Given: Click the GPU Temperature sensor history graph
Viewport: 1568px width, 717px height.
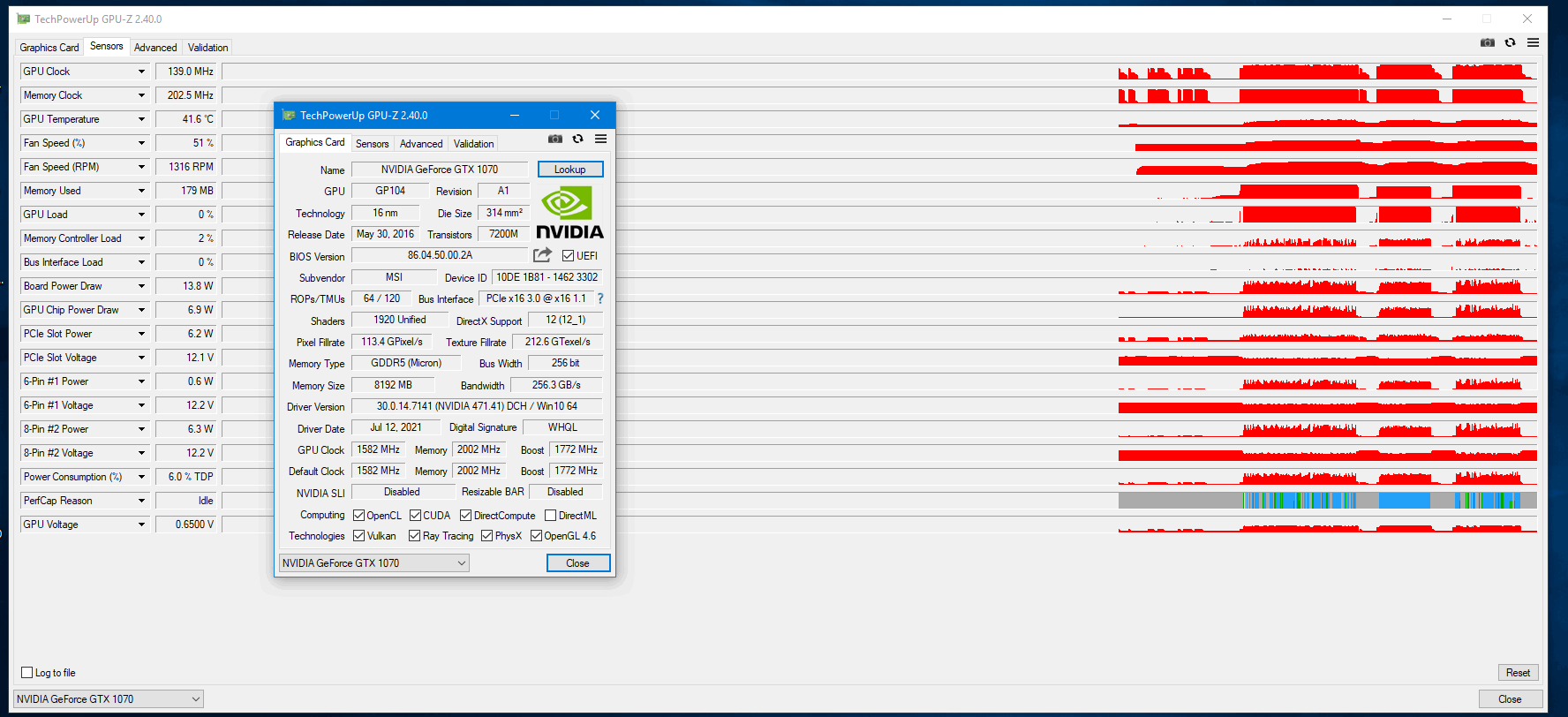Looking at the screenshot, I should [x=880, y=119].
